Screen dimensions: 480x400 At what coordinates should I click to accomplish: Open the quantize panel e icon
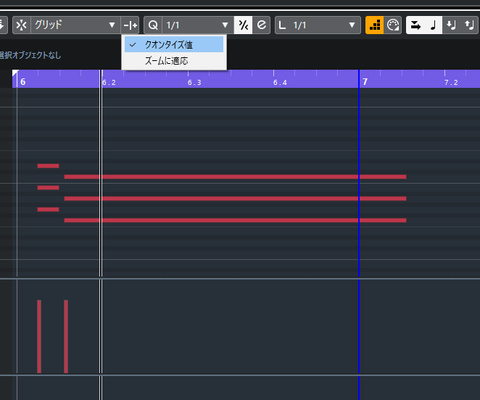(x=262, y=25)
